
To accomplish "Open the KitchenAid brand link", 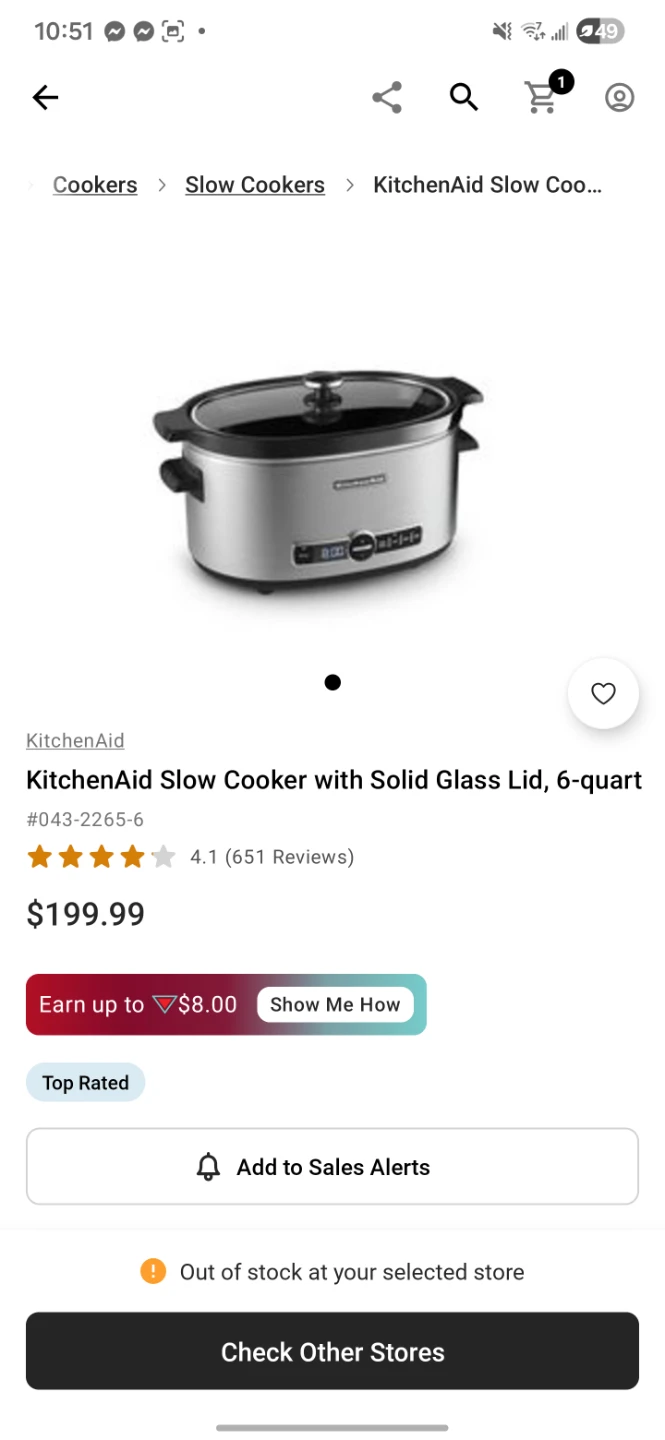I will tap(75, 741).
